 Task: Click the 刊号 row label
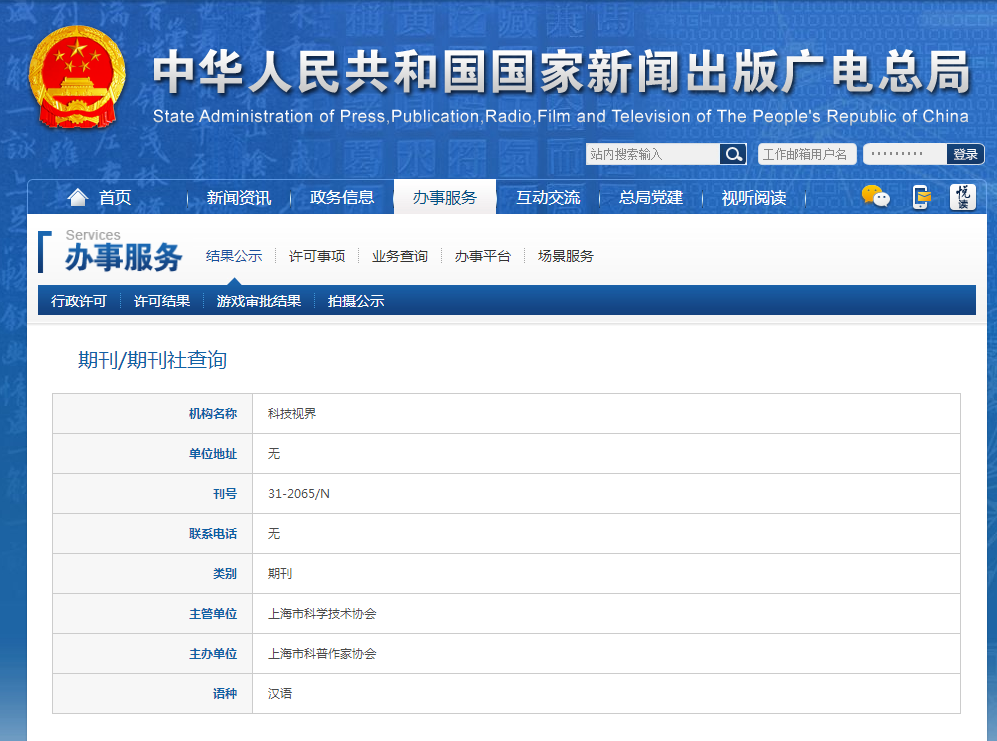[x=225, y=494]
